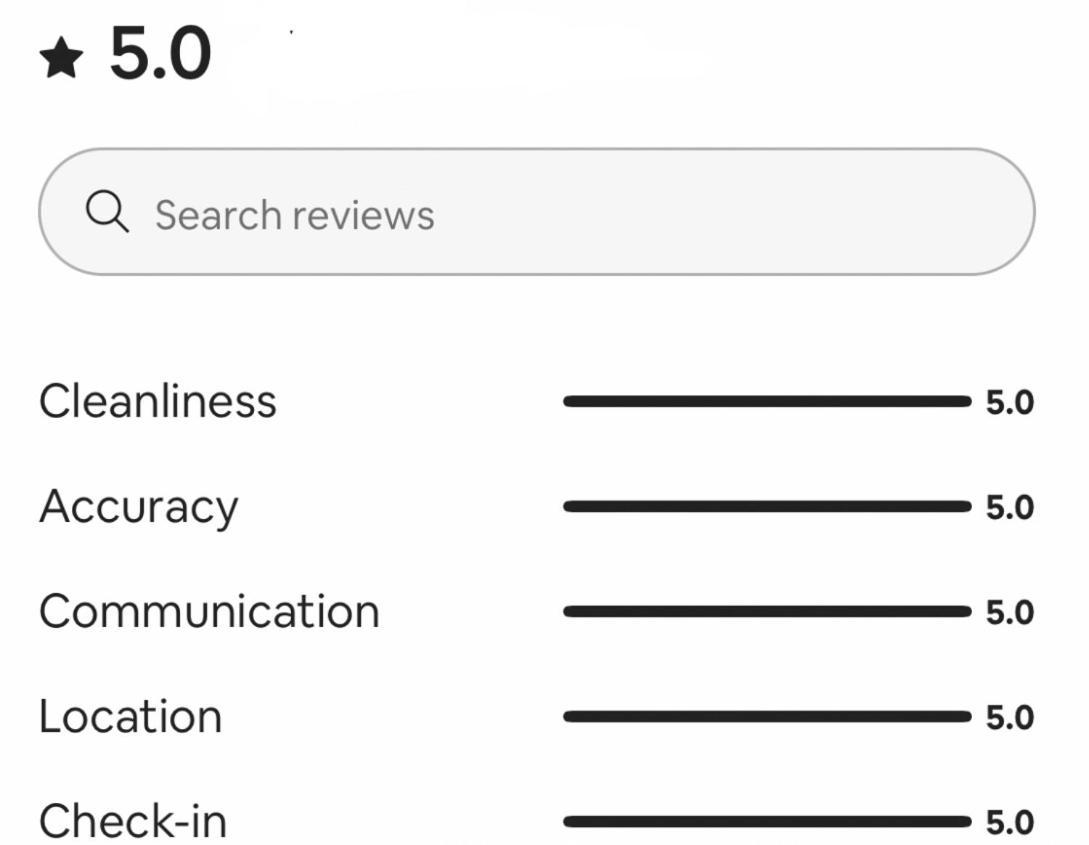
Task: Click the Accuracy 5.0 score
Action: point(1010,508)
